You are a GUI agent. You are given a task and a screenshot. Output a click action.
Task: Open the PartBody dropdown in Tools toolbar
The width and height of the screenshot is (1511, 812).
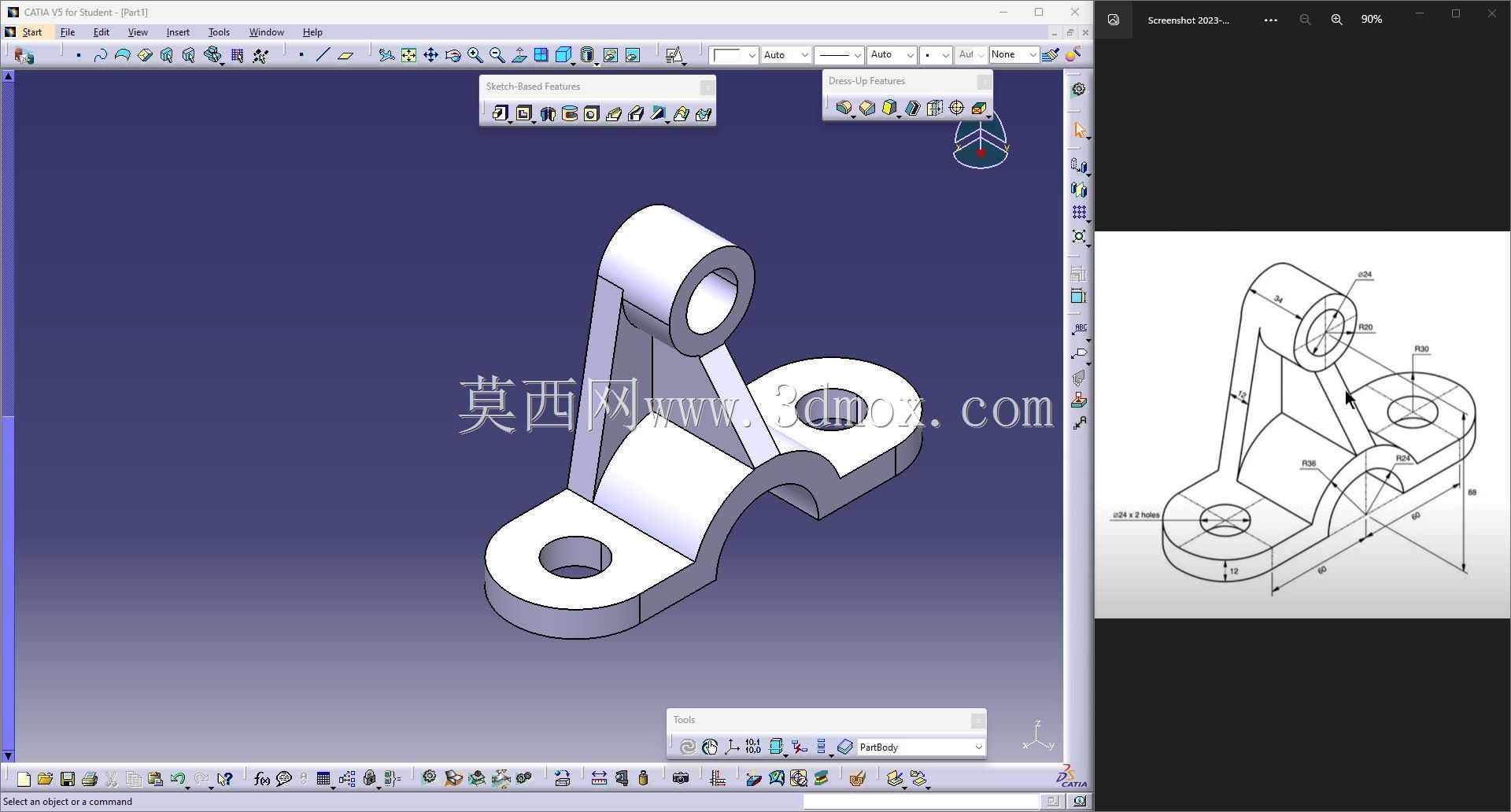[x=921, y=747]
